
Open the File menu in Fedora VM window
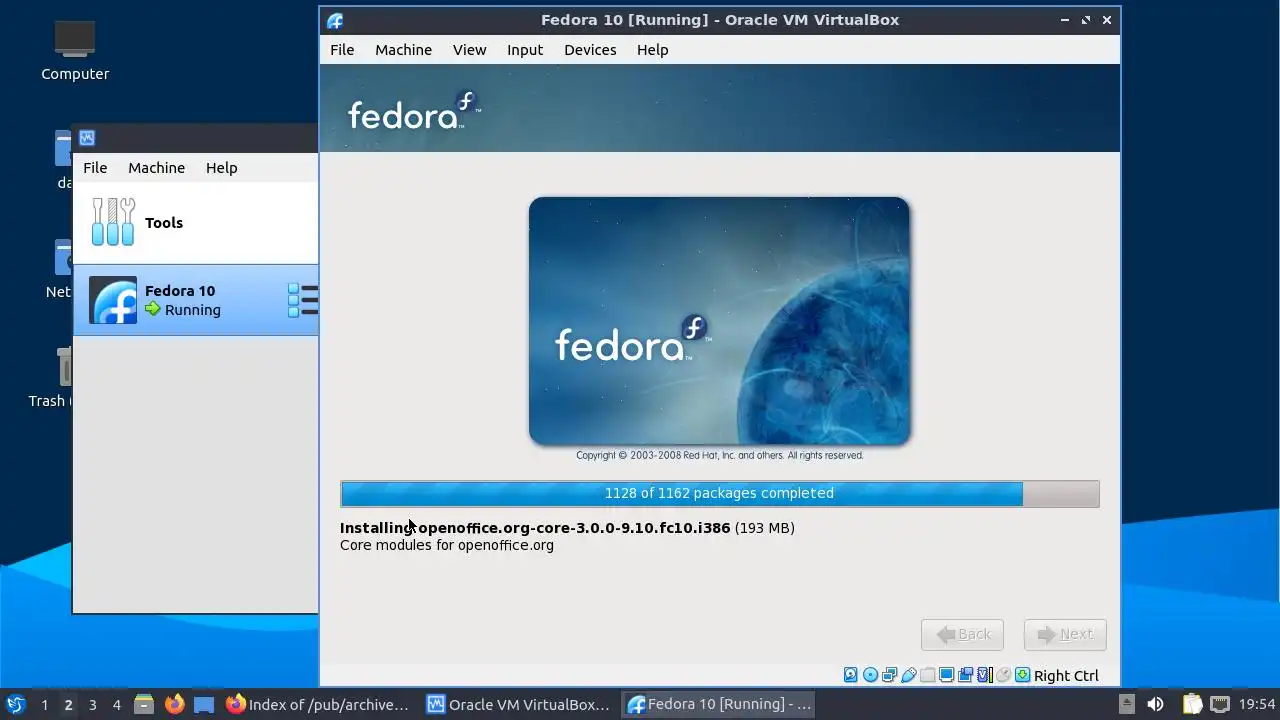pos(342,50)
